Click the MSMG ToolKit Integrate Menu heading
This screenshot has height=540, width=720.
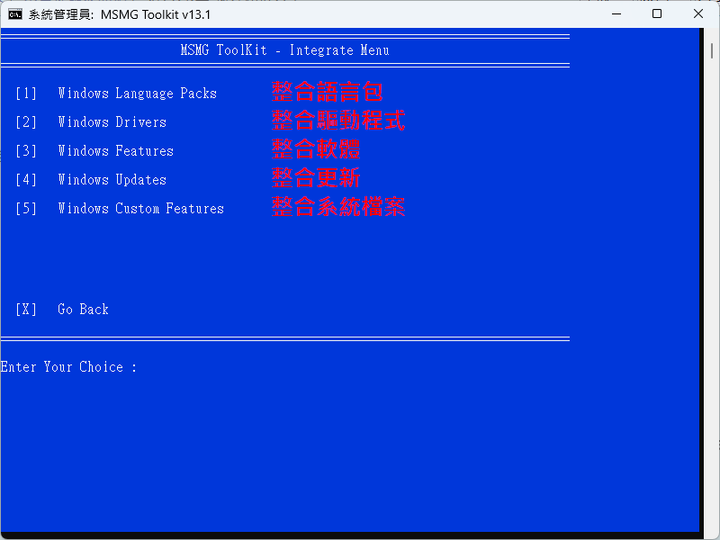tap(285, 50)
